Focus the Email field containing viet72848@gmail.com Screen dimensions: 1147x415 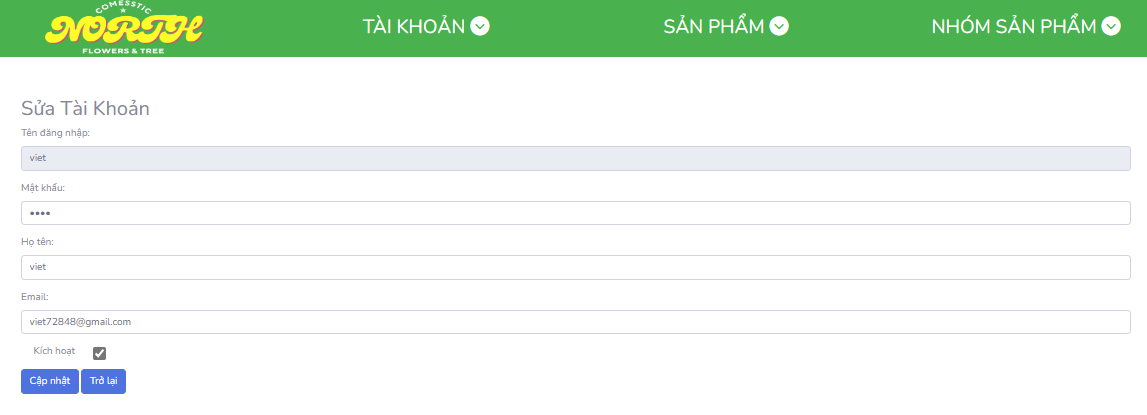point(576,321)
